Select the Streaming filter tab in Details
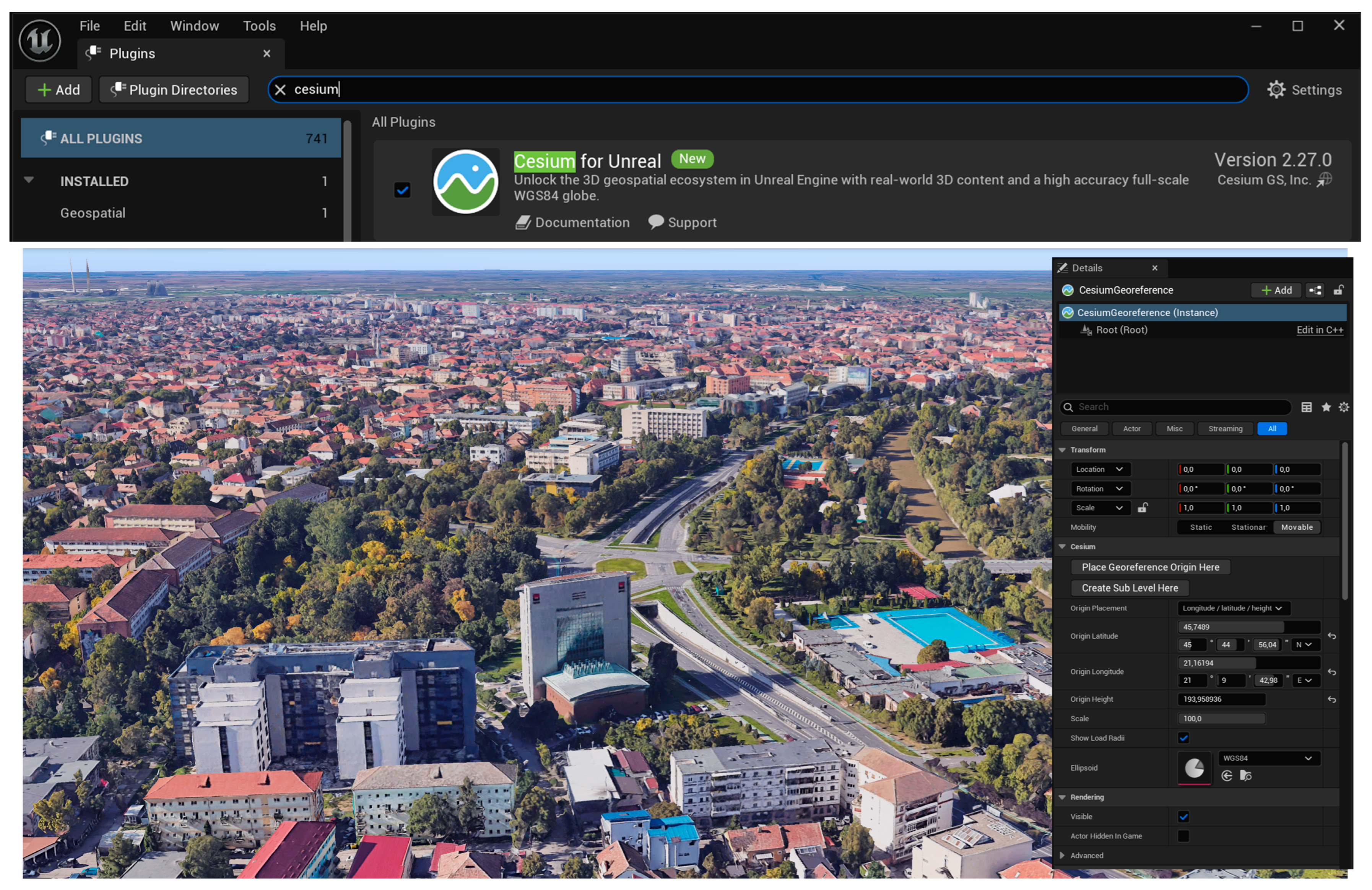The image size is (1372, 890). (x=1225, y=428)
